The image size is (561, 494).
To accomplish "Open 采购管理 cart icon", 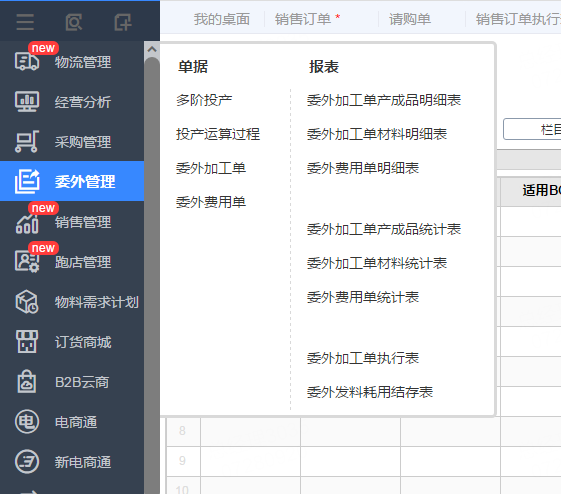I will point(27,142).
